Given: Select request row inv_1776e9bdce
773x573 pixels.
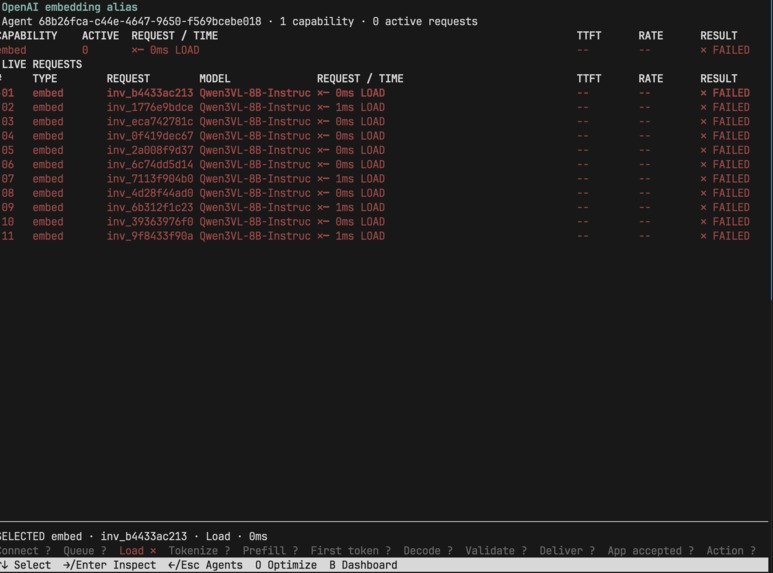Looking at the screenshot, I should pyautogui.click(x=375, y=107).
